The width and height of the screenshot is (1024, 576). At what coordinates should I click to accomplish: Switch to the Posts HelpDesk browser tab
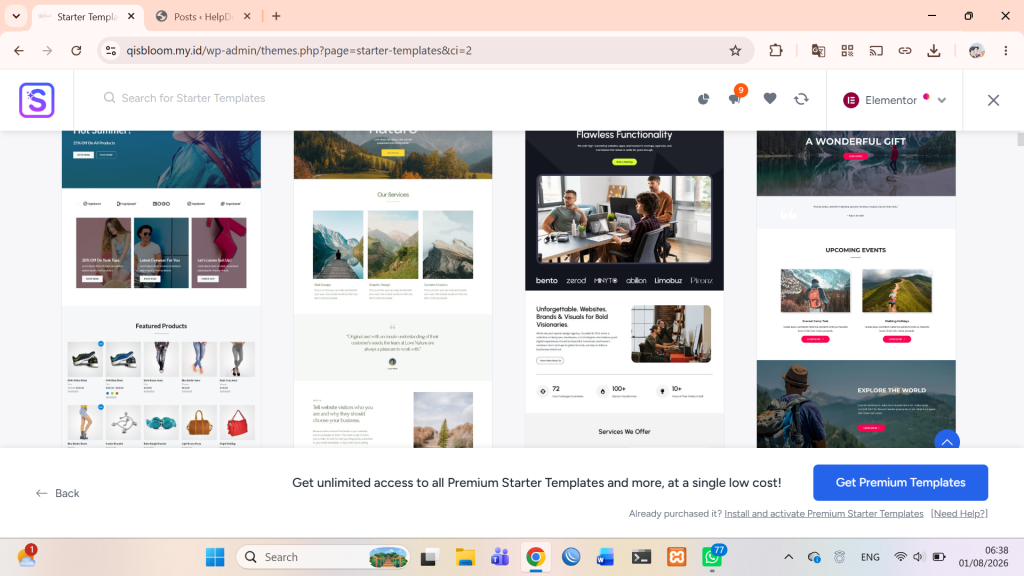(203, 16)
